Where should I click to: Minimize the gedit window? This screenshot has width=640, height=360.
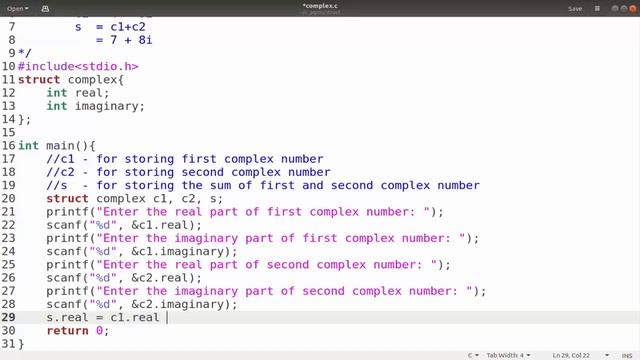point(615,9)
